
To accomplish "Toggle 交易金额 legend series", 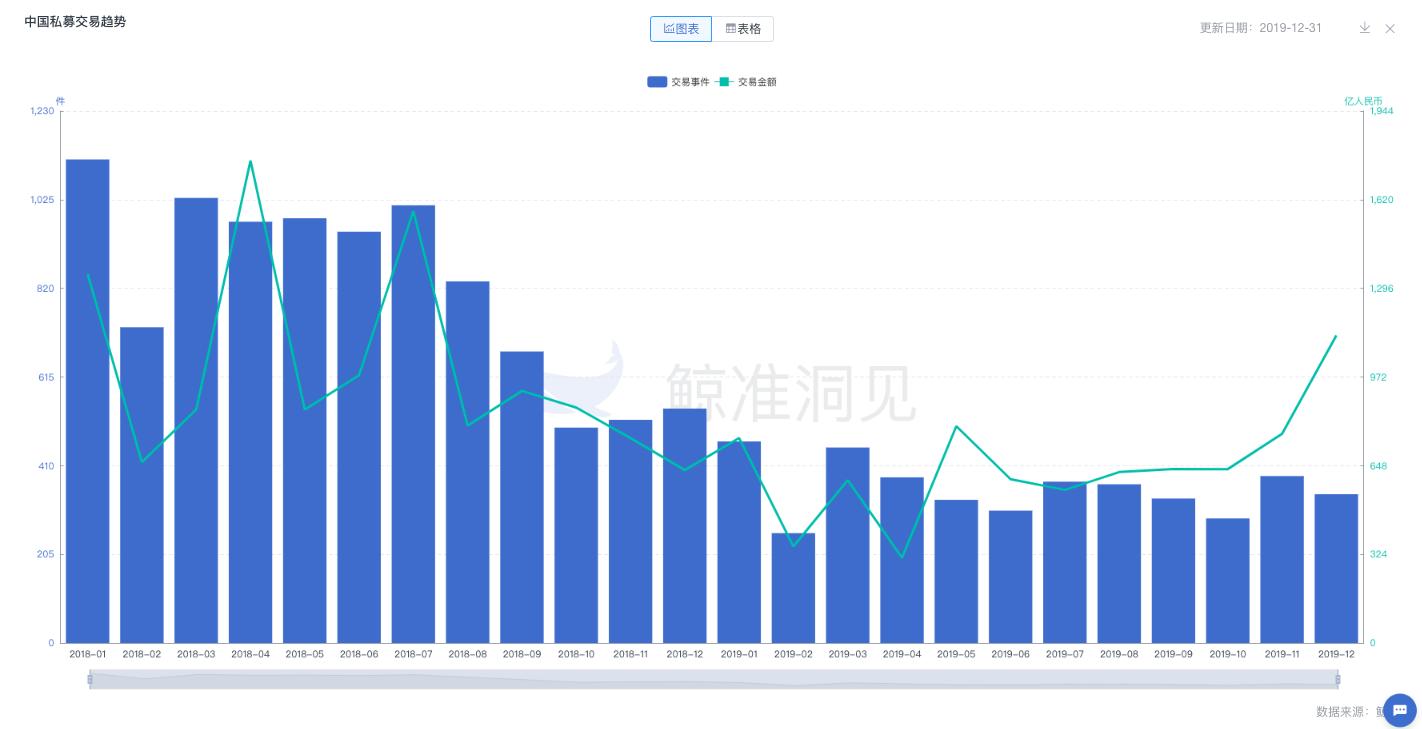I will tap(746, 82).
